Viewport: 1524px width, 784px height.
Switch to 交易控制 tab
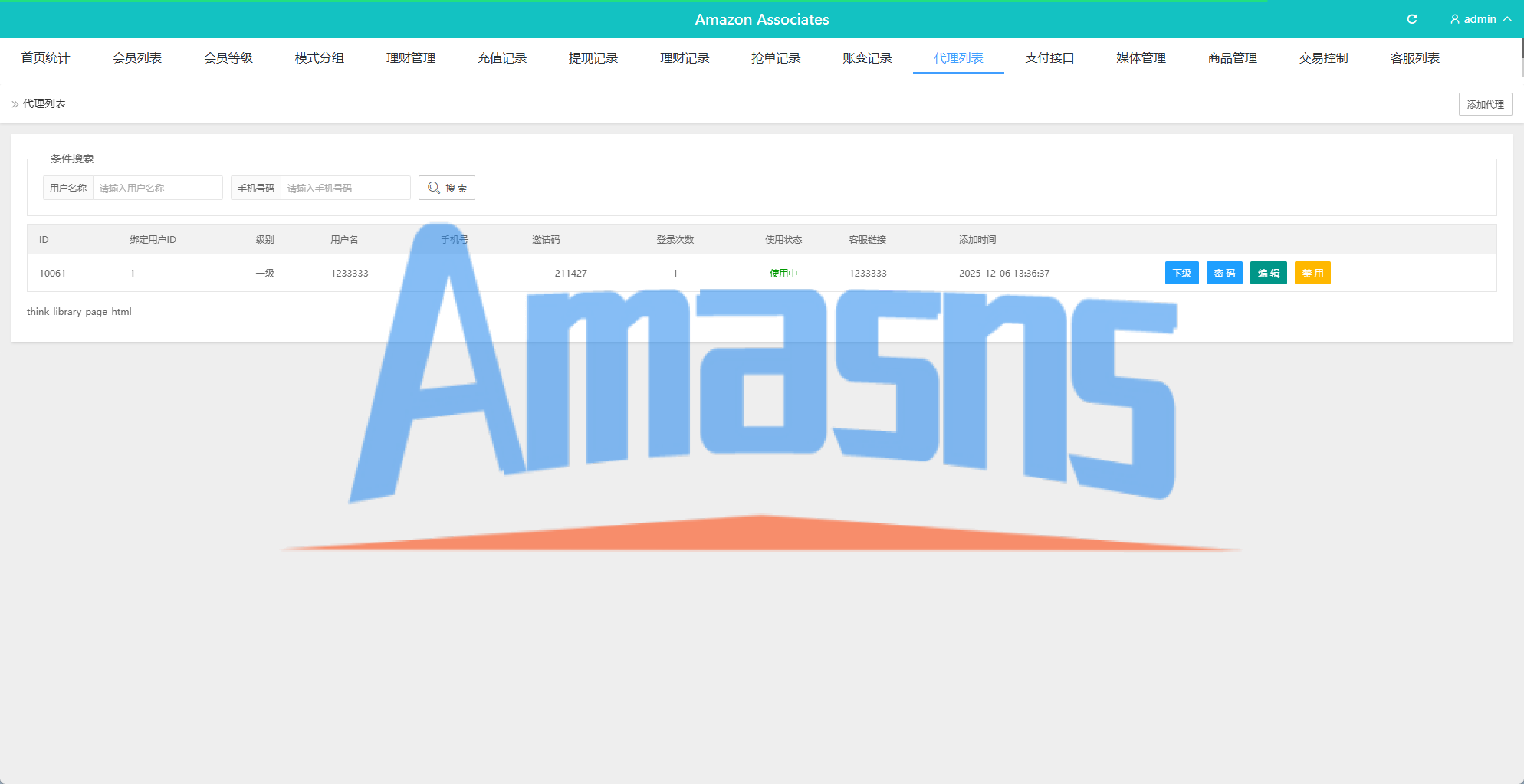tap(1324, 58)
